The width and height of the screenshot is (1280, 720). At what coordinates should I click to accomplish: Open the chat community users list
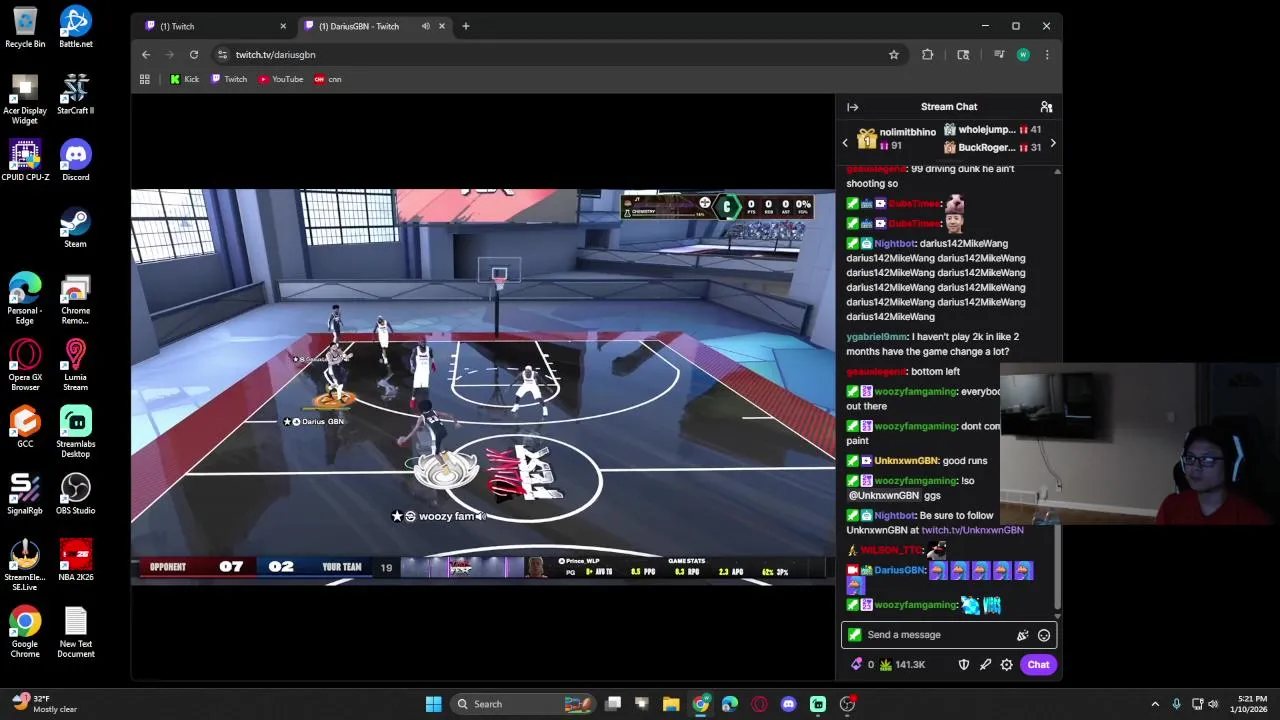[1046, 107]
